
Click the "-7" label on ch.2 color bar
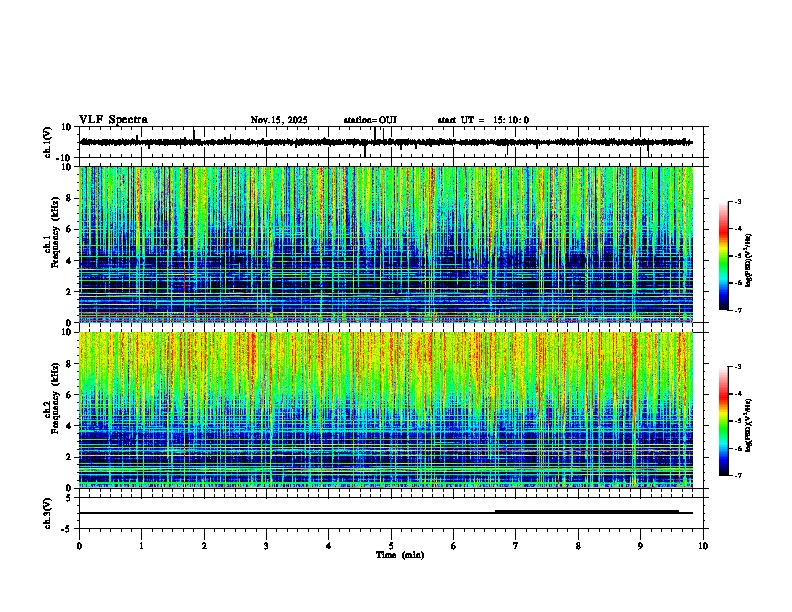click(x=737, y=475)
